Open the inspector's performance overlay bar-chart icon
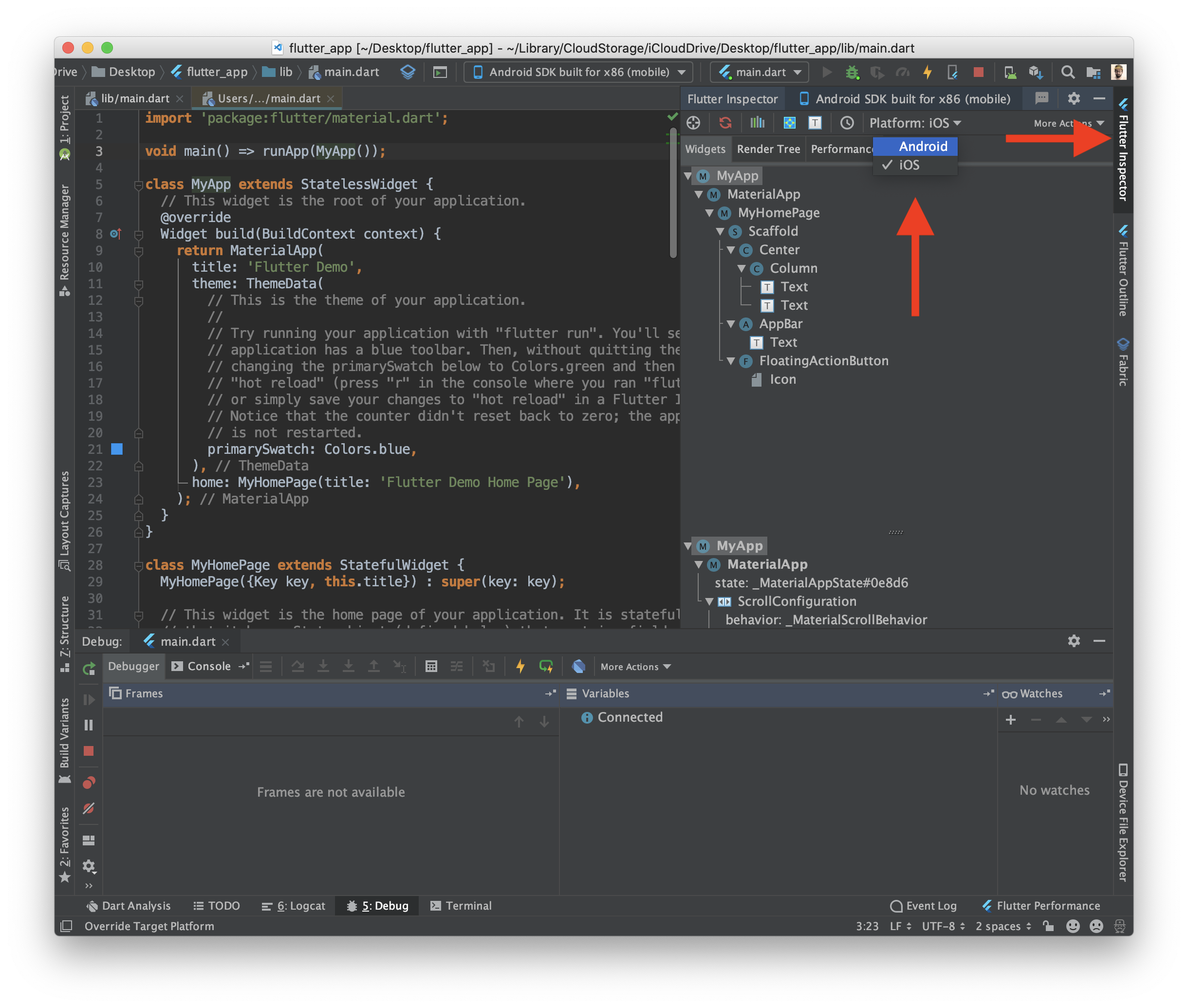The height and width of the screenshot is (1008, 1188). pos(757,123)
